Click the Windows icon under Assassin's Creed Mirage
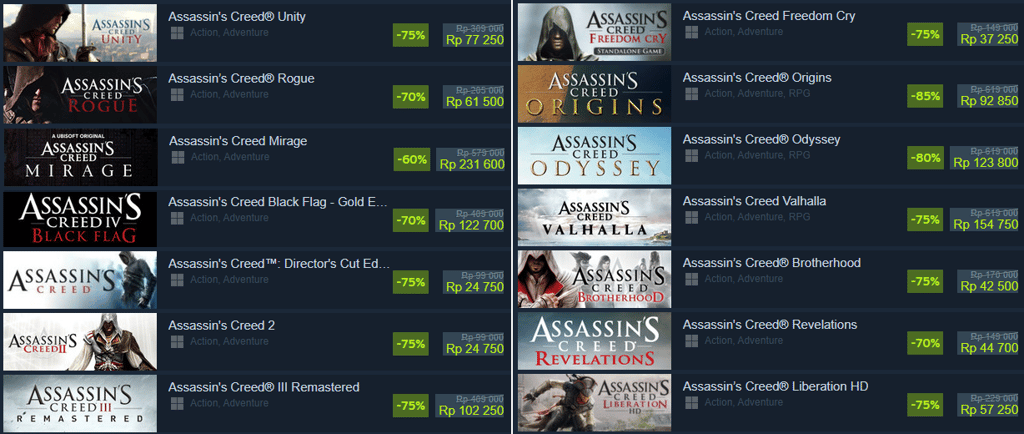The height and width of the screenshot is (434, 1024). click(x=176, y=157)
